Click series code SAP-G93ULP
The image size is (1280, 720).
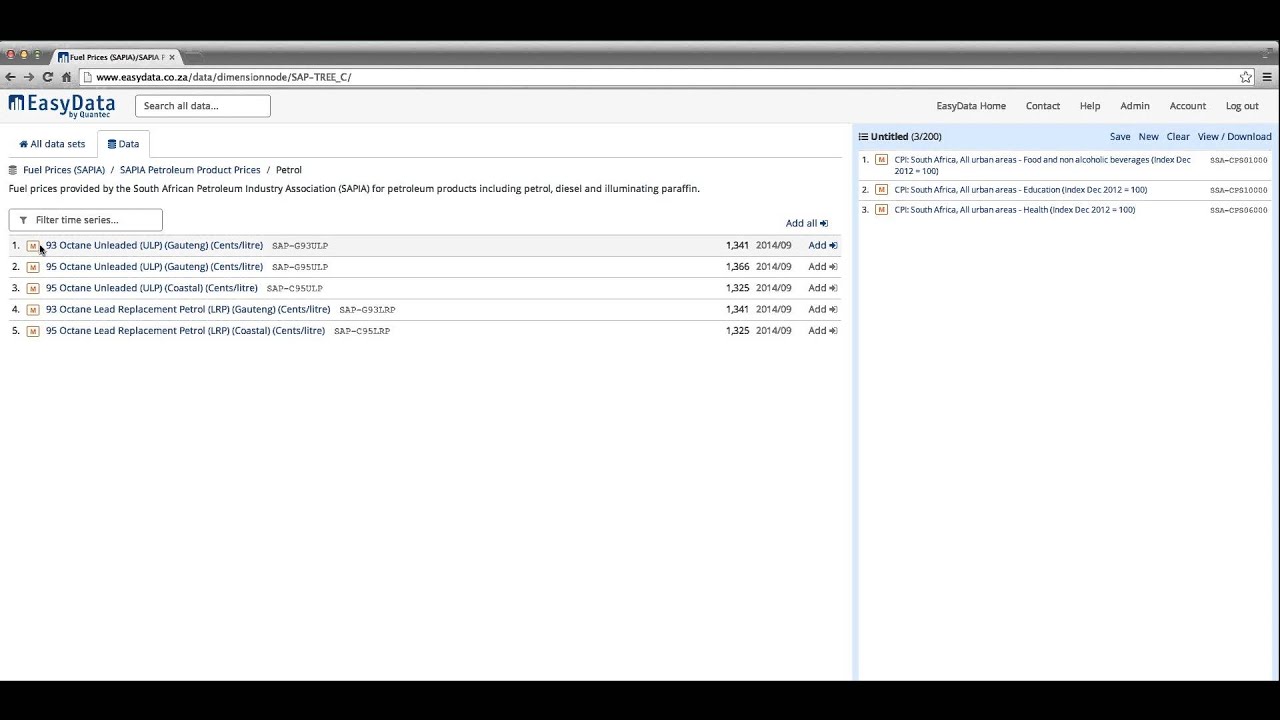pos(300,246)
